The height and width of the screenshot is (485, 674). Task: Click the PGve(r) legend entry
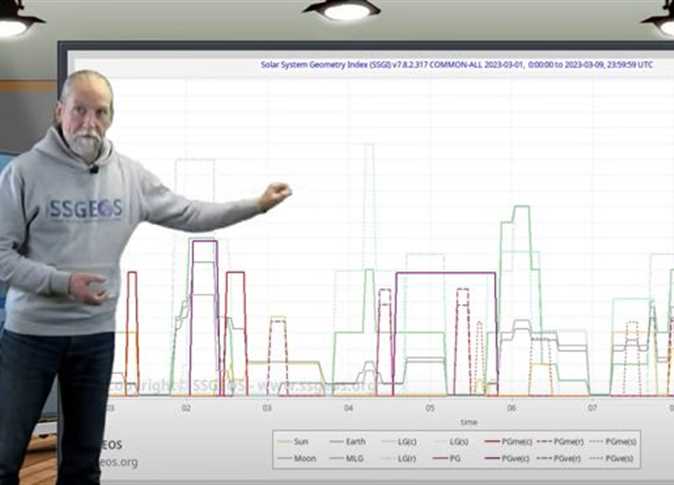[560, 458]
